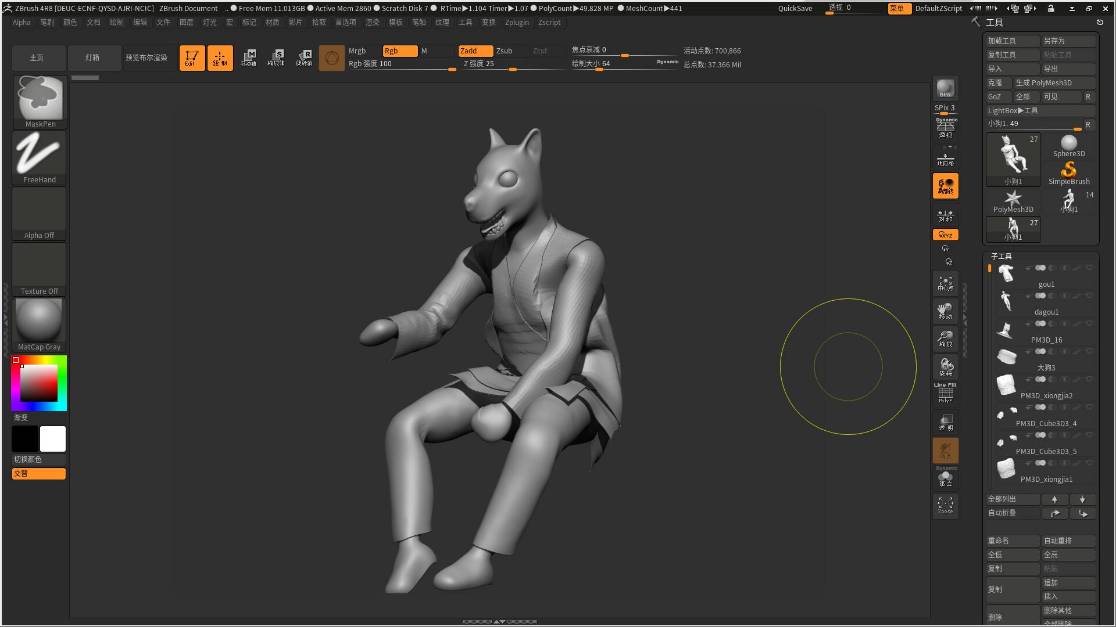Viewport: 1116px width, 627px height.
Task: Open the MatCap Gray material picker
Action: (39, 325)
